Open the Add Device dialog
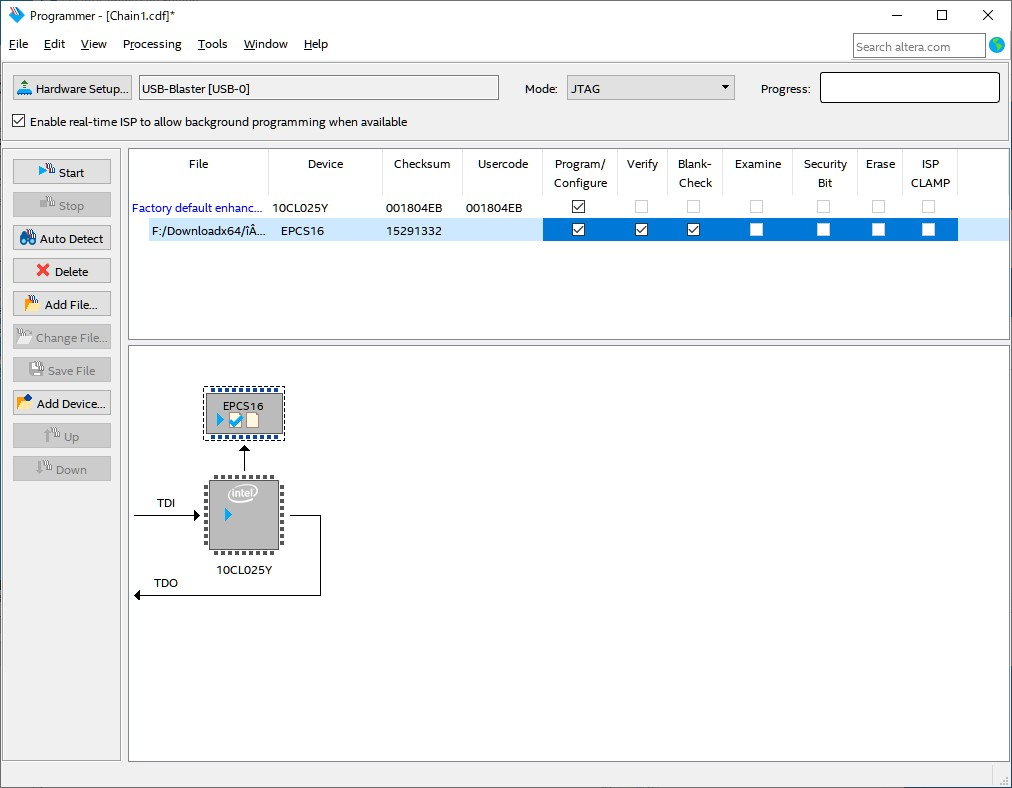The width and height of the screenshot is (1012, 788). click(x=62, y=403)
